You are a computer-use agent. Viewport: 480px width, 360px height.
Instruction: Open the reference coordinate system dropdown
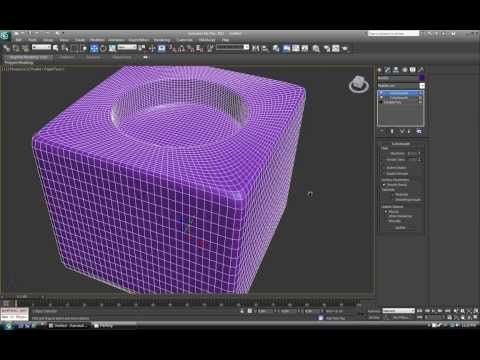click(127, 48)
